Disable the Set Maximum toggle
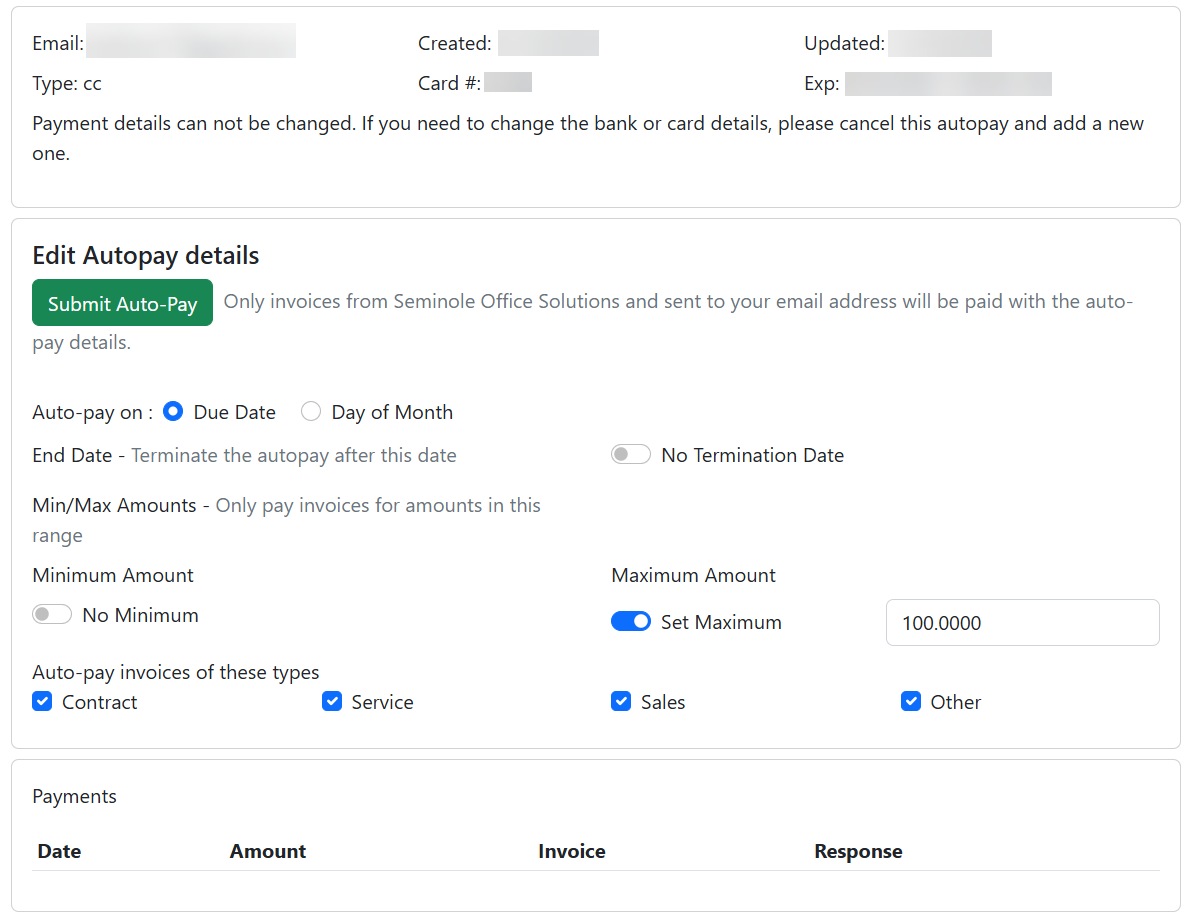The image size is (1186, 924). (x=631, y=620)
